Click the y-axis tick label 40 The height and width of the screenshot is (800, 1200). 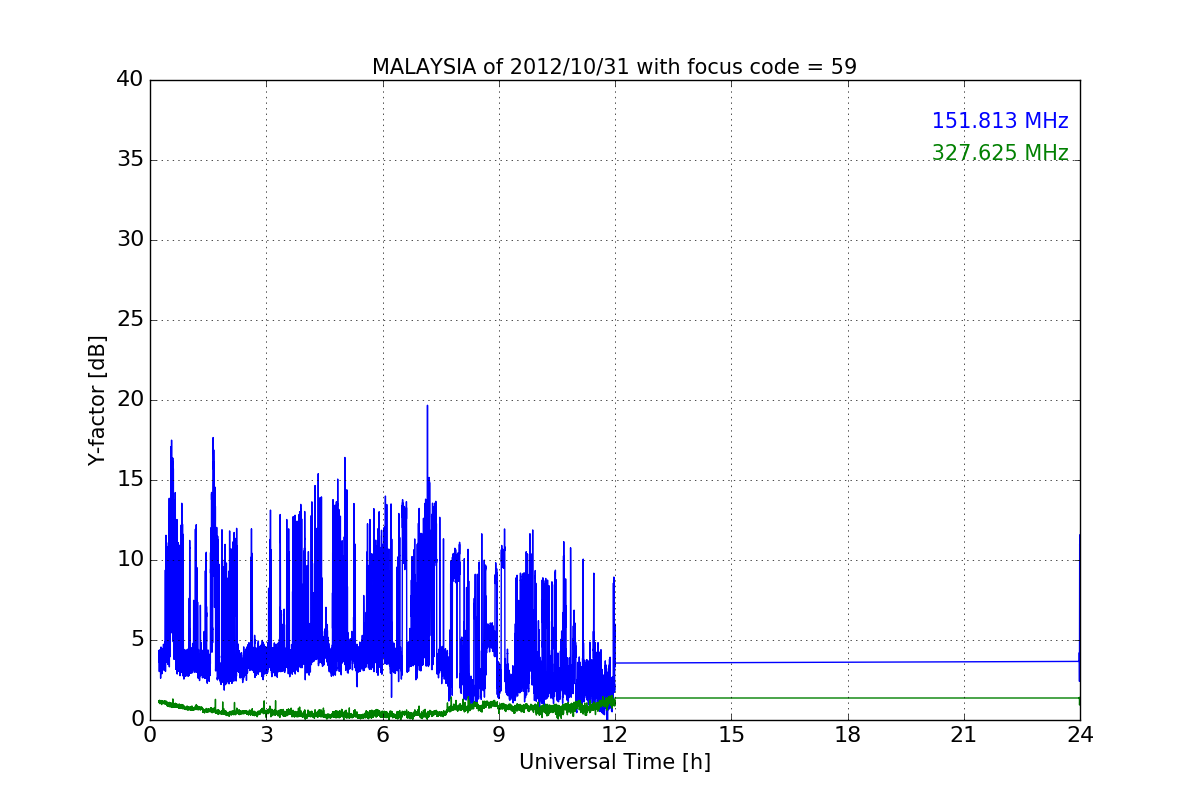(128, 80)
